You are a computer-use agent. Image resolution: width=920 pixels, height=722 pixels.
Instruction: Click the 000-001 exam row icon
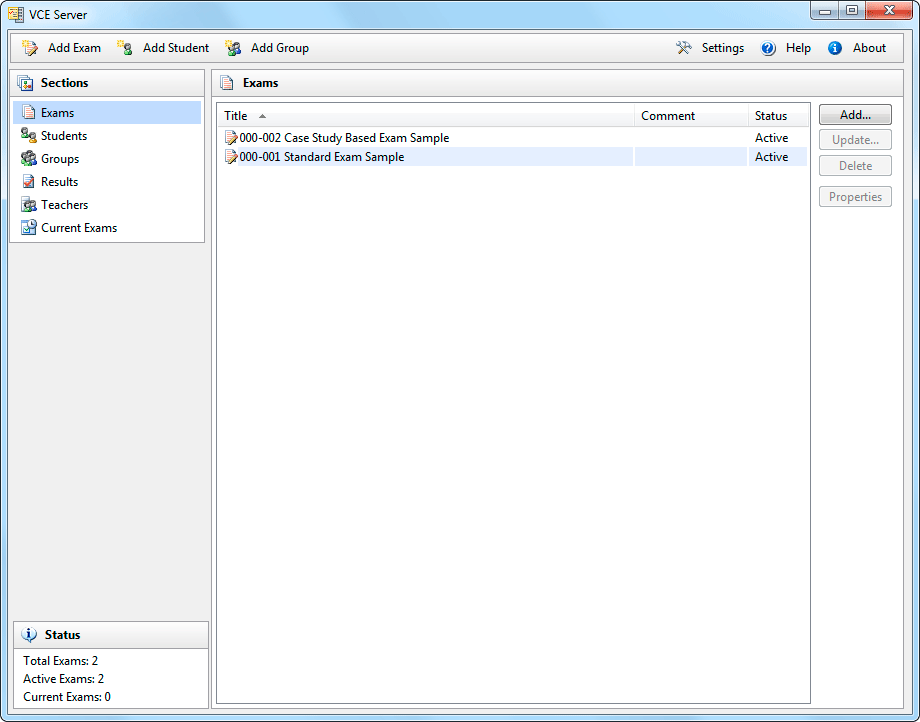231,157
